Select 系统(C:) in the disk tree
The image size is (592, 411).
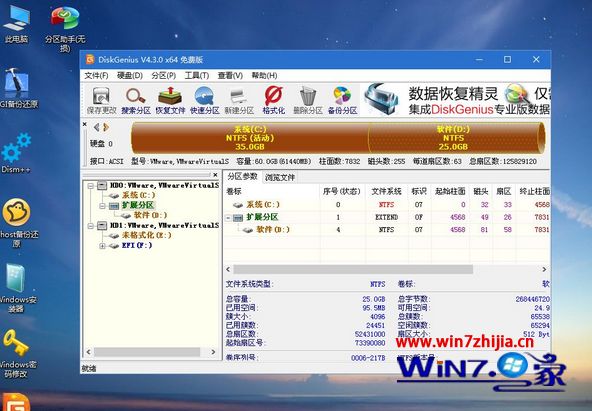point(139,195)
